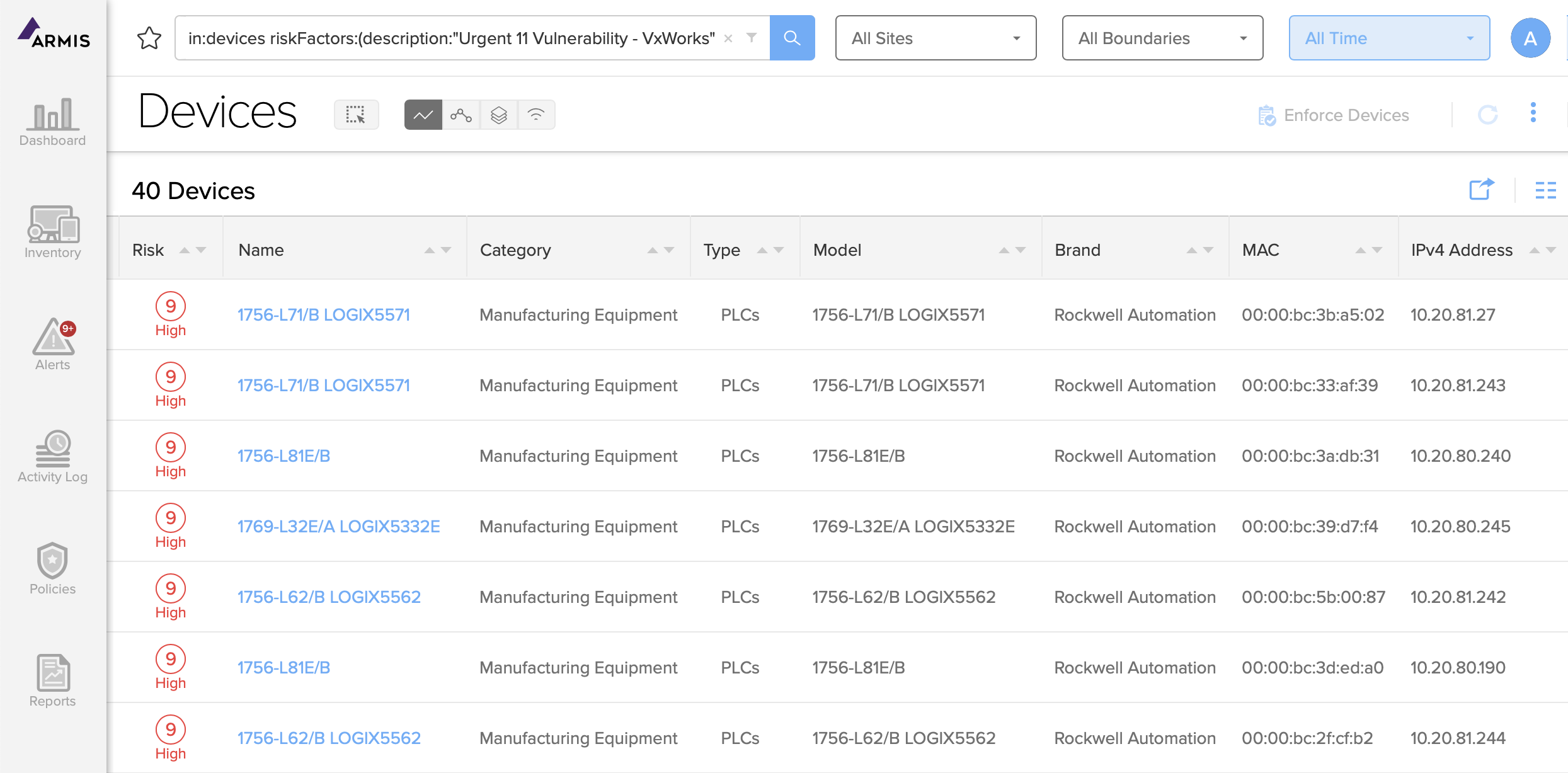Click the 40 Devices count heading
The width and height of the screenshot is (1568, 773).
point(193,191)
